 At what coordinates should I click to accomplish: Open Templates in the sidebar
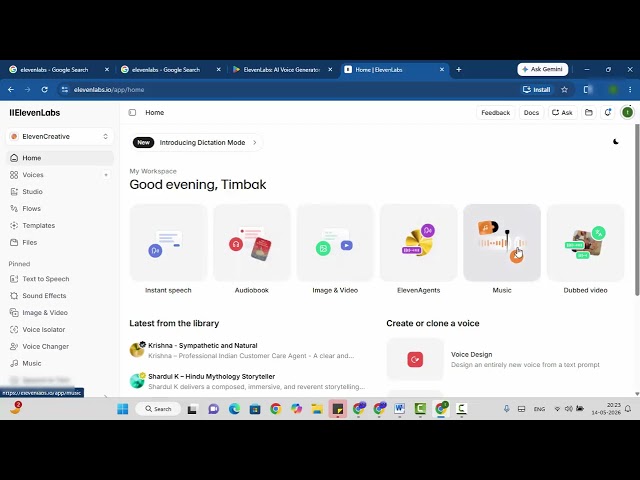[x=60, y=225]
